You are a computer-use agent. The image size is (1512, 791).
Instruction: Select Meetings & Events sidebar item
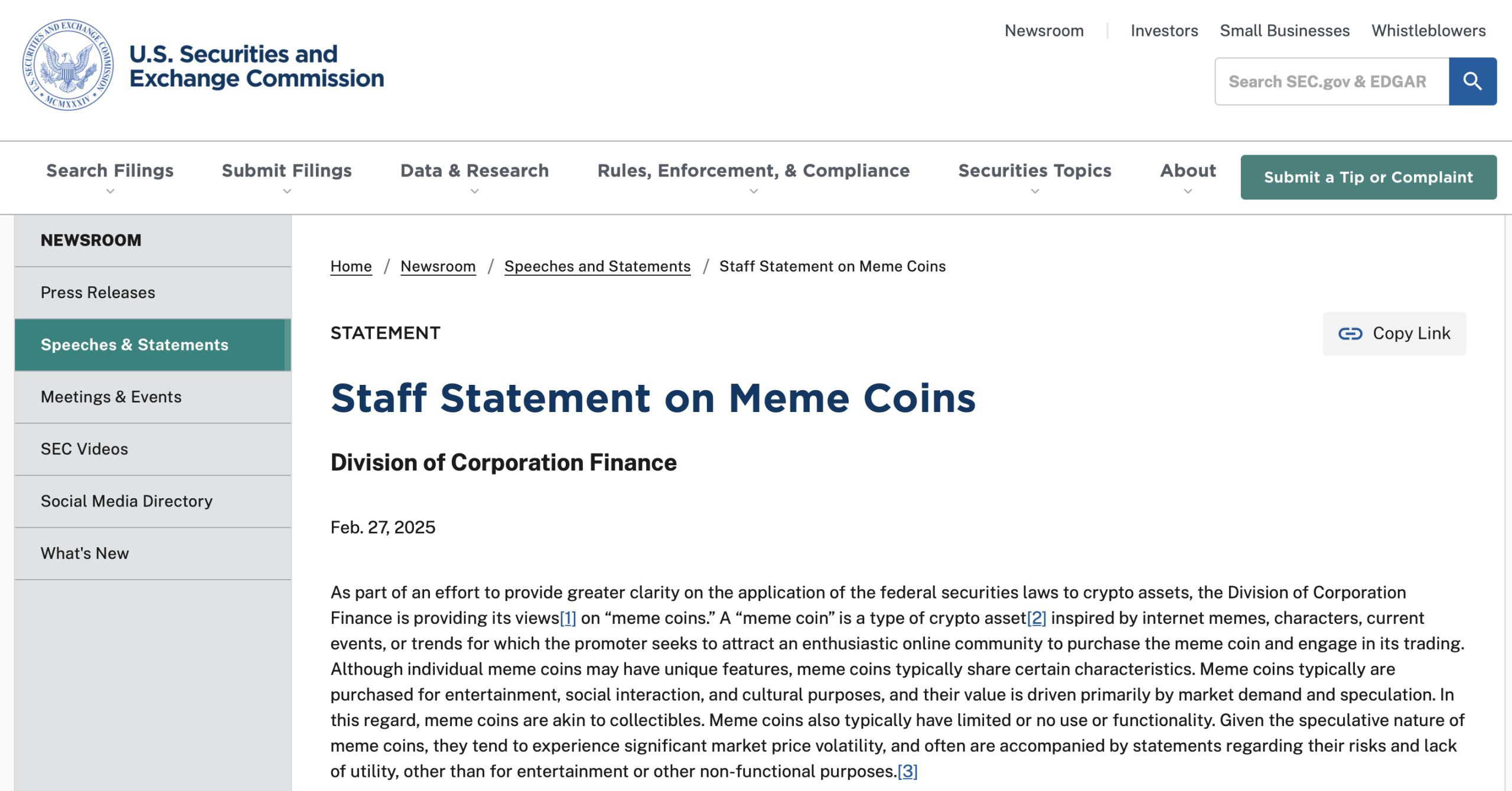(x=111, y=397)
